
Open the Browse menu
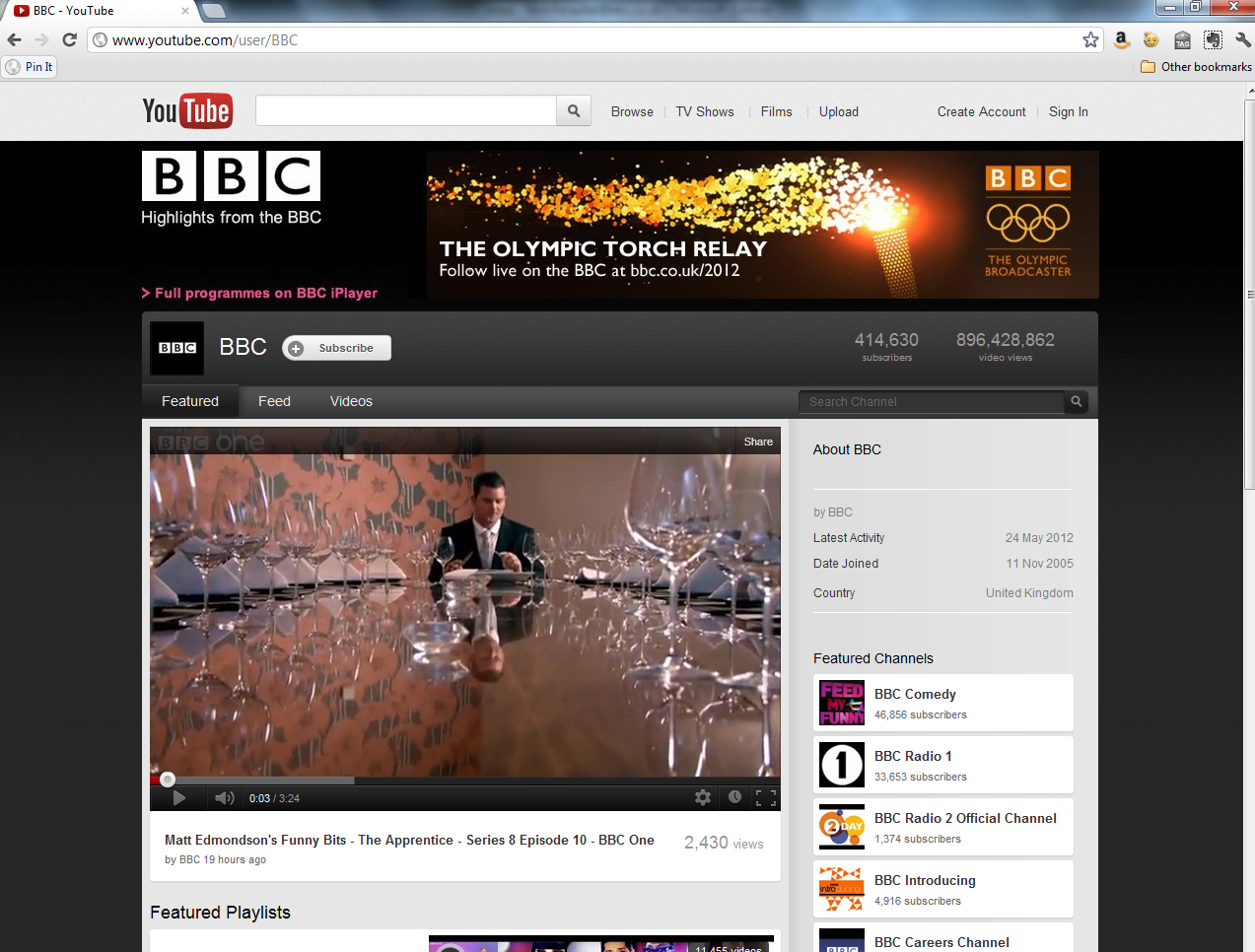coord(631,111)
